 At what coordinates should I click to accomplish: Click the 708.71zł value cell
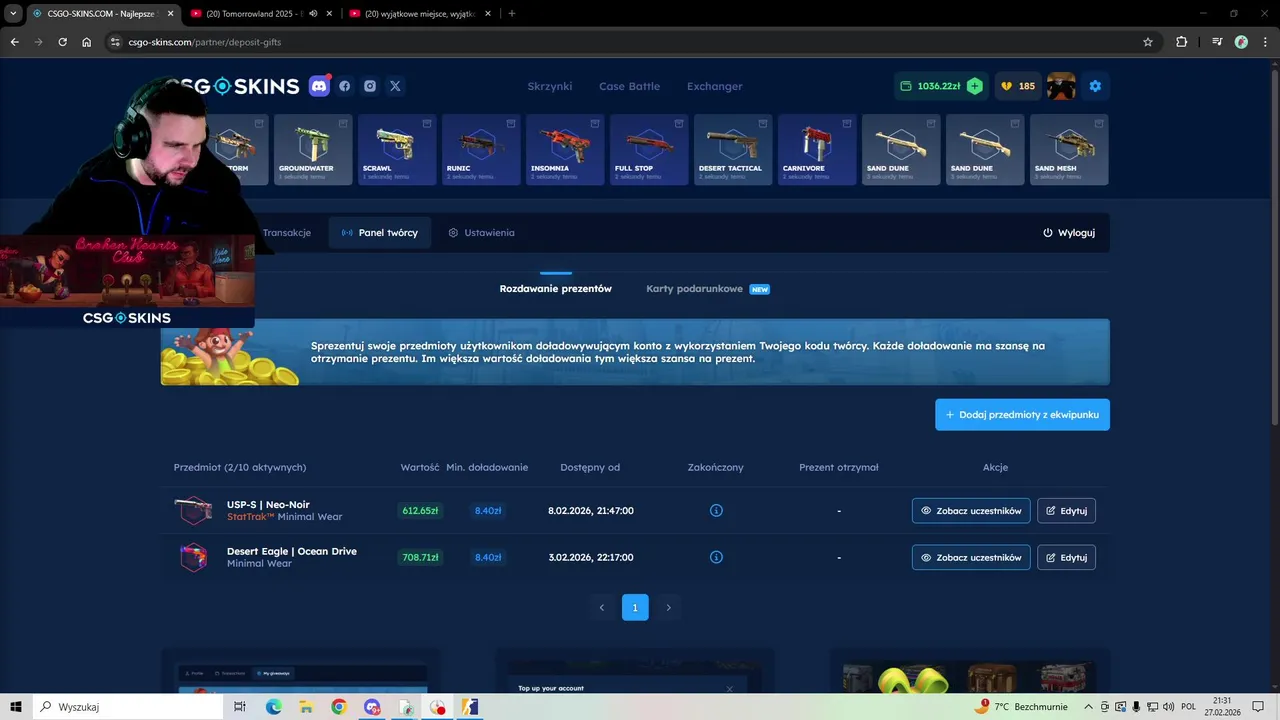(420, 557)
